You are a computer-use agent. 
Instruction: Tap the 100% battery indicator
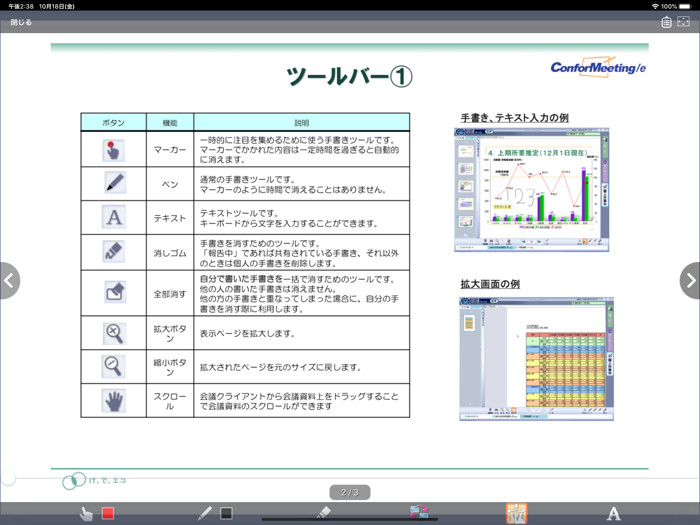pos(676,6)
